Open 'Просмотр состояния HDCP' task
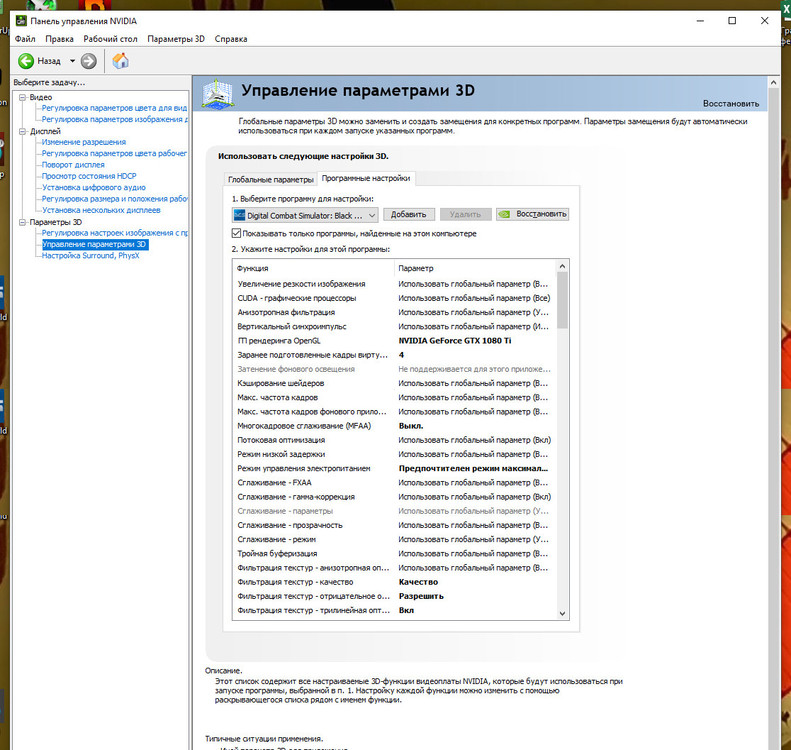Image resolution: width=791 pixels, height=750 pixels. click(x=89, y=176)
